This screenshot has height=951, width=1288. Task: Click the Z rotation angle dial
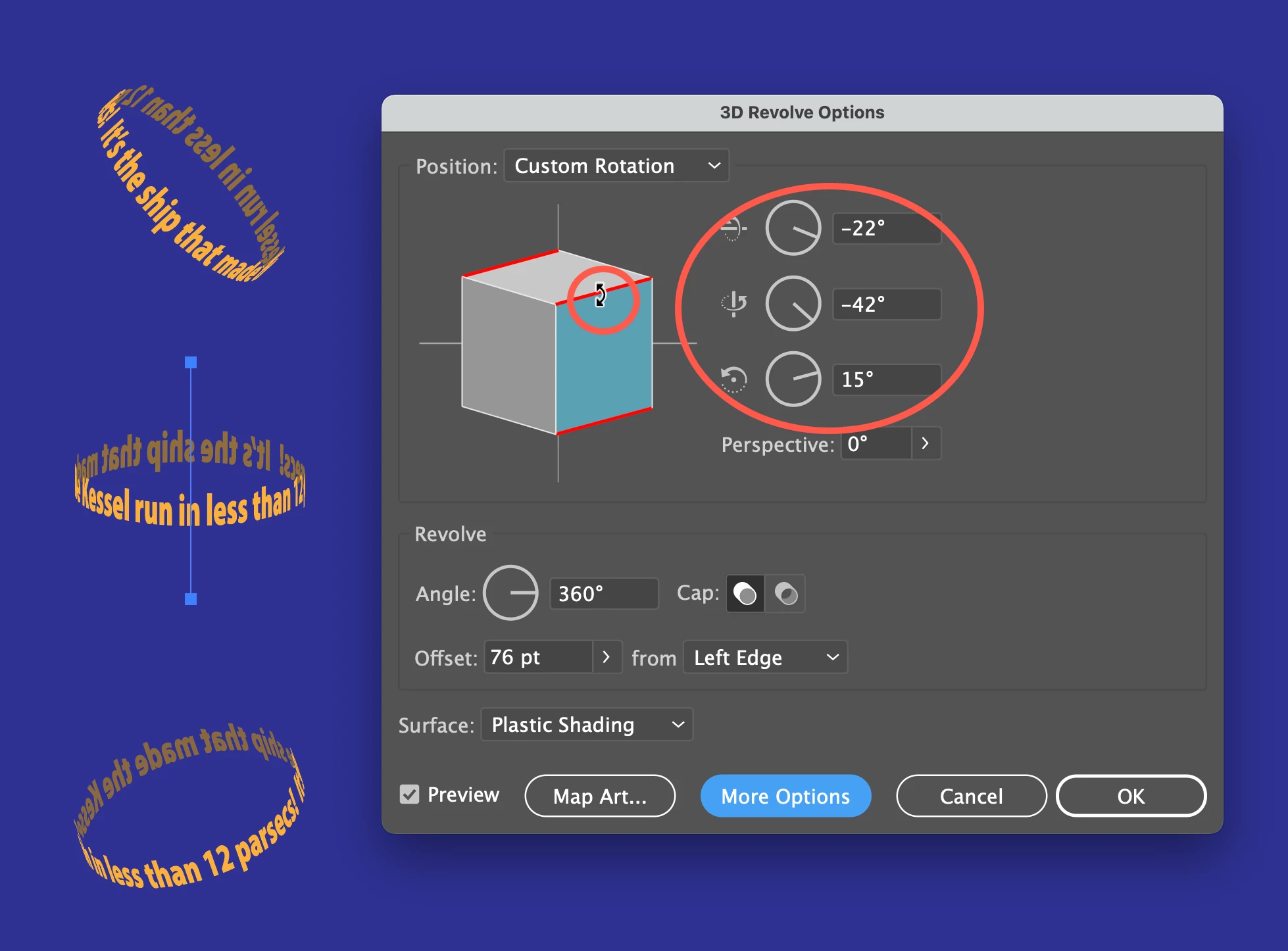point(793,379)
